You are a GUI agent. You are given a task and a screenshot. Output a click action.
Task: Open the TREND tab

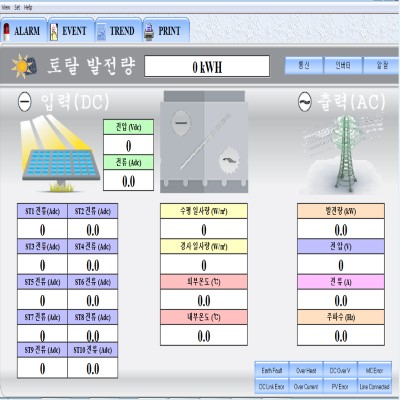[118, 31]
